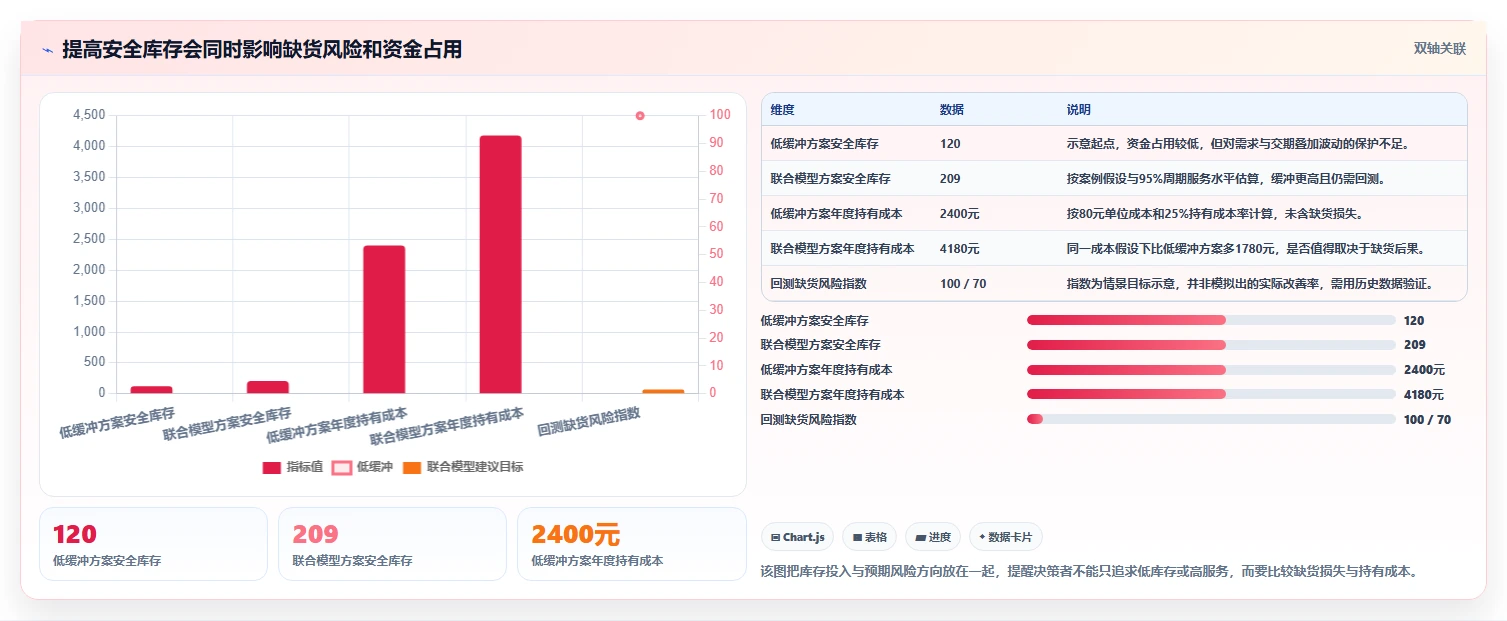Click the 联合模型方案年度持有成本 progress bar
The image size is (1507, 621).
click(1211, 394)
